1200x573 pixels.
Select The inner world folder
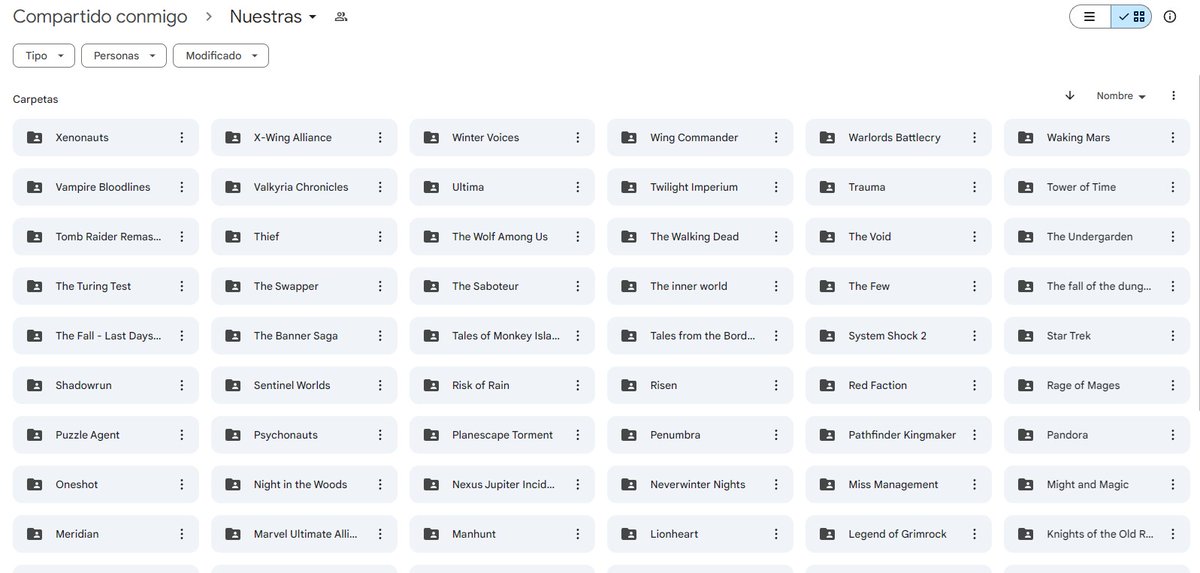tap(700, 286)
